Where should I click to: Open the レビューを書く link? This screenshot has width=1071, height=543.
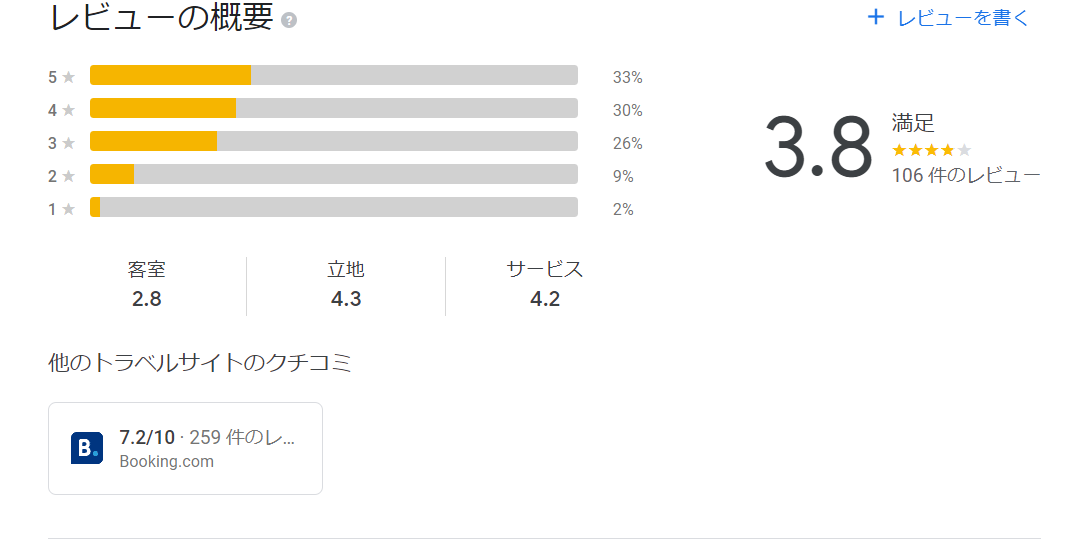(948, 18)
